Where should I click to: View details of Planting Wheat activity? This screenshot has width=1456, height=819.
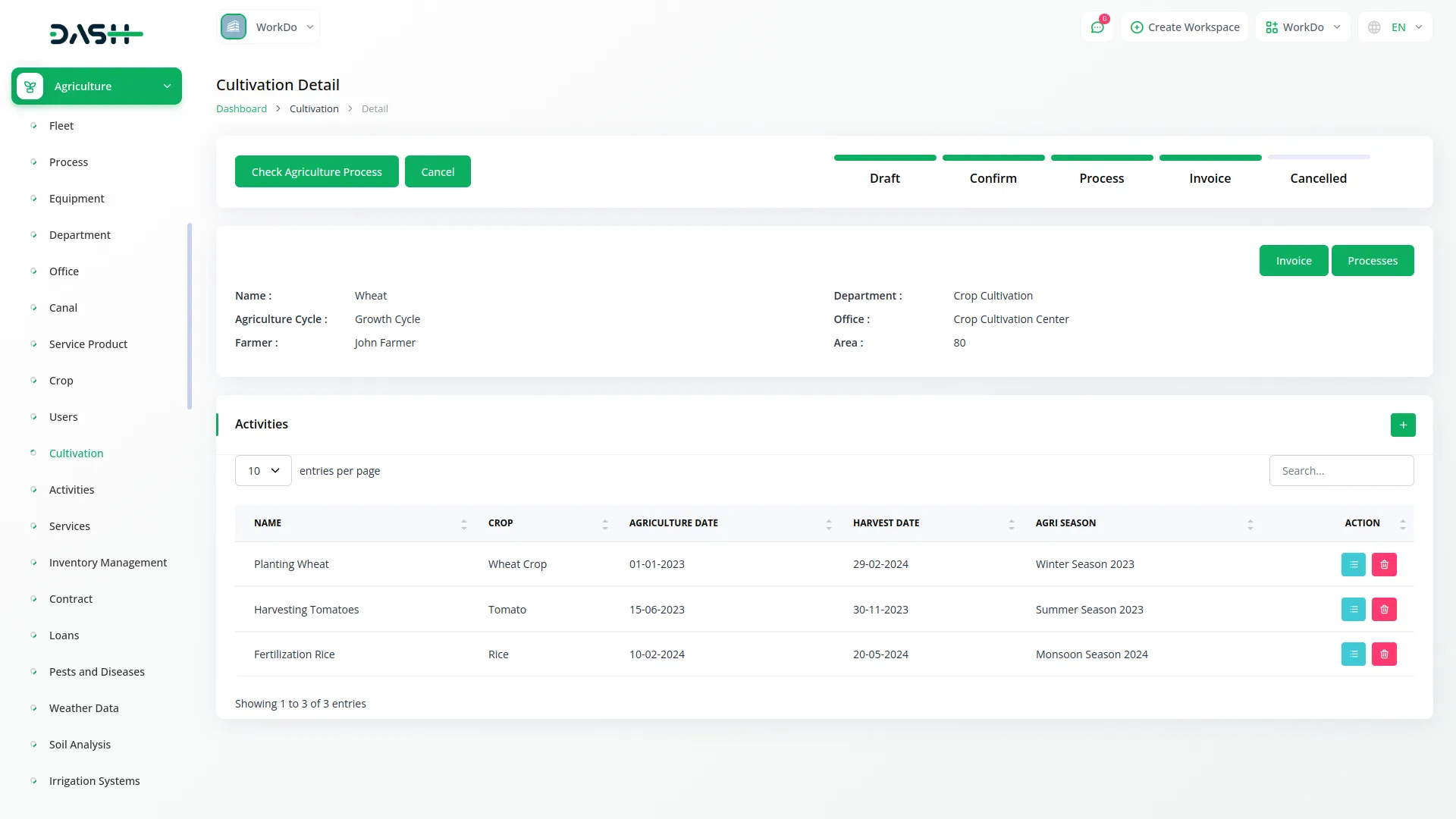point(1353,564)
